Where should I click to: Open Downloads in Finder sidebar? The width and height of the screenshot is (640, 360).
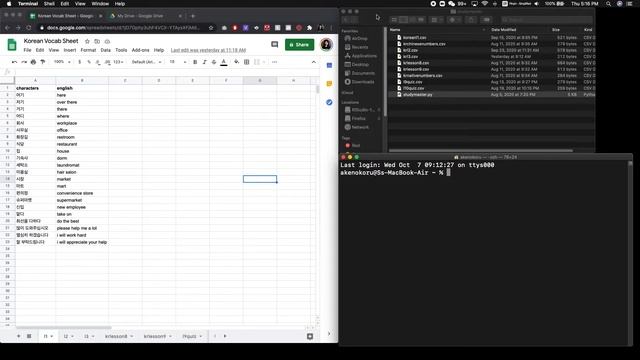pyautogui.click(x=360, y=82)
